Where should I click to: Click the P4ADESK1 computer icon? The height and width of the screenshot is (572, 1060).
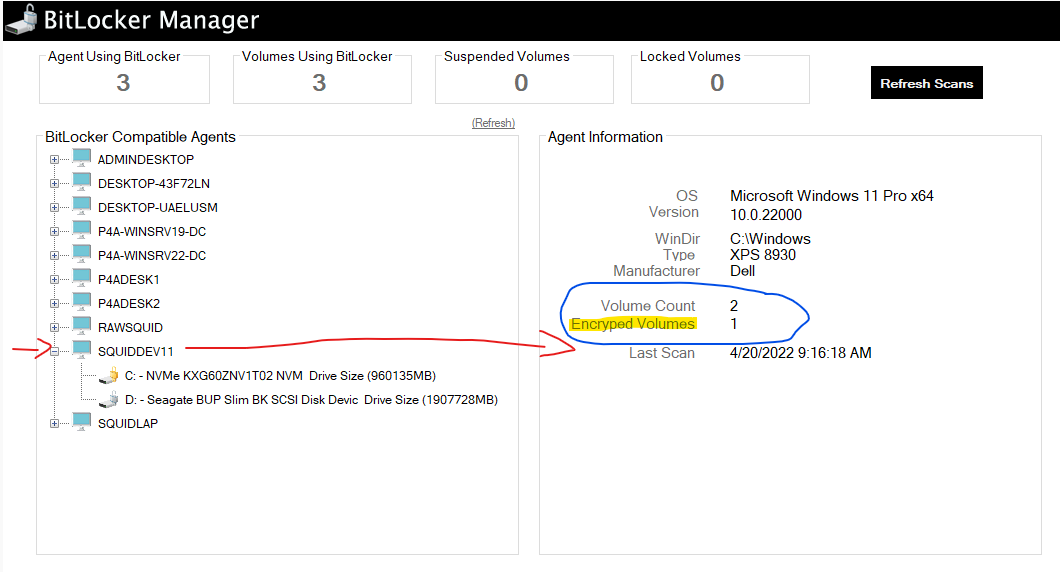(x=82, y=280)
